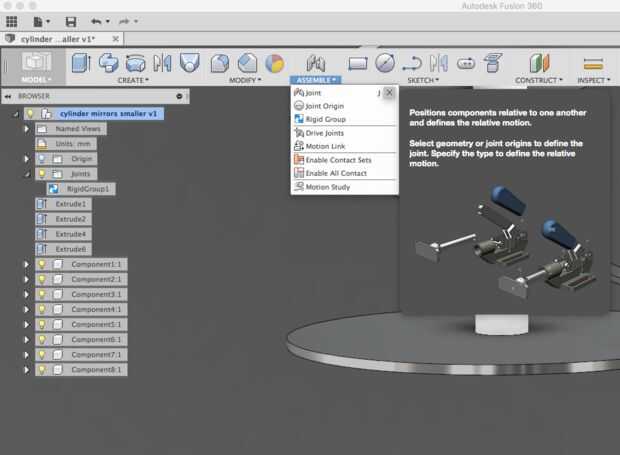Viewport: 620px width, 455px height.
Task: Select the Sketch Mirror tool
Action: (x=439, y=63)
